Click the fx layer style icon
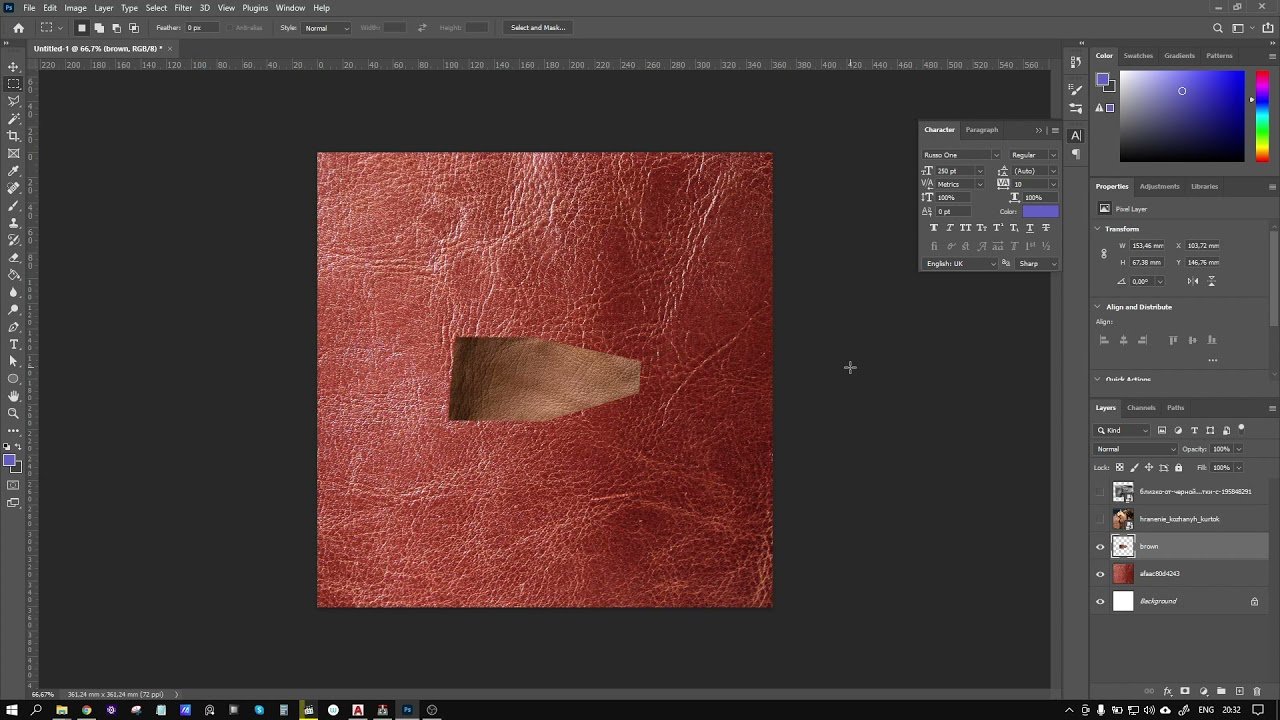1280x720 pixels. [x=1167, y=691]
